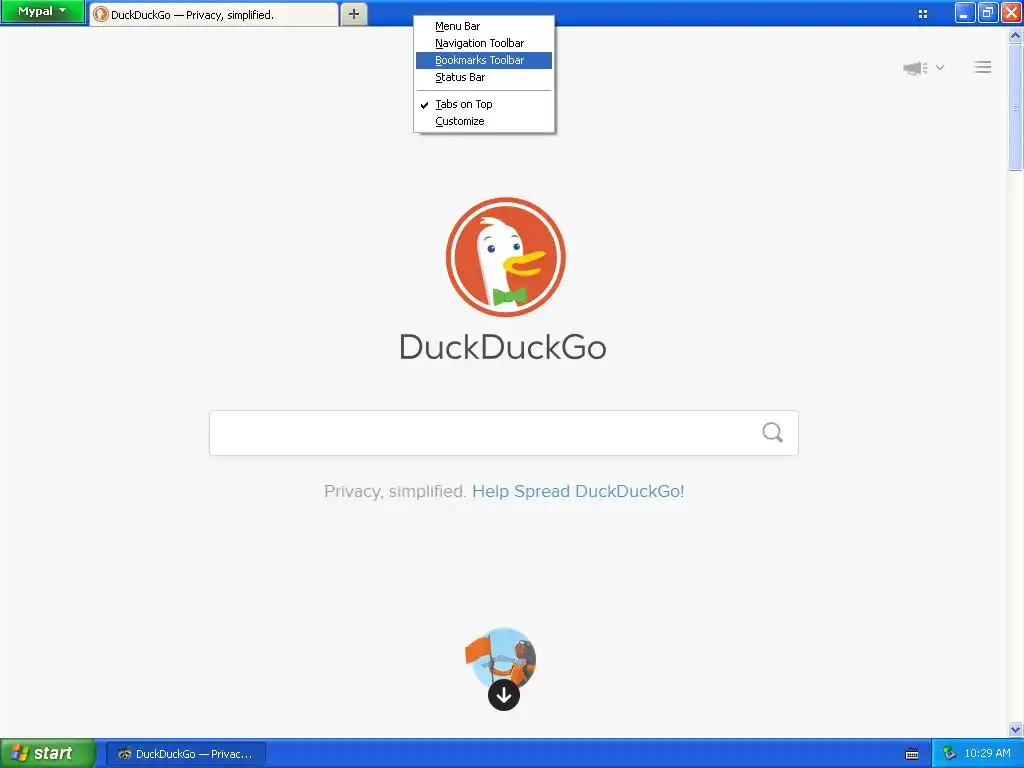Click the page scrollbar down arrow
This screenshot has height=768, width=1024.
[1015, 729]
